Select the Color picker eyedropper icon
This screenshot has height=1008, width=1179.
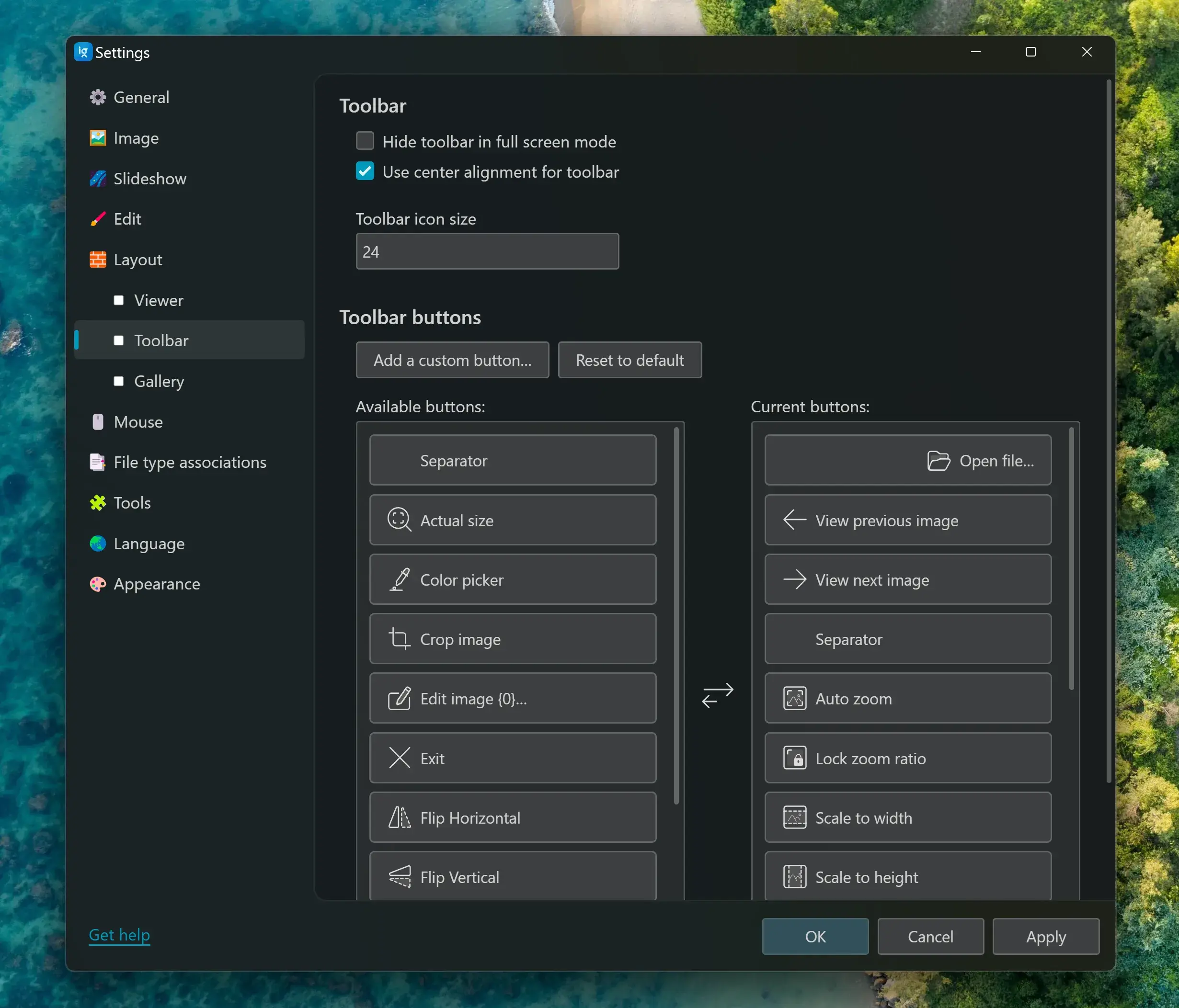click(399, 579)
